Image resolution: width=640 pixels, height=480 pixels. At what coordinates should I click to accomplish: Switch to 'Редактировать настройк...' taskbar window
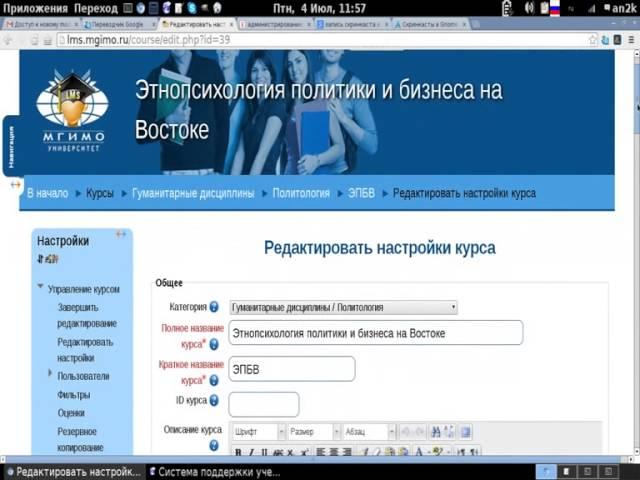click(x=73, y=472)
